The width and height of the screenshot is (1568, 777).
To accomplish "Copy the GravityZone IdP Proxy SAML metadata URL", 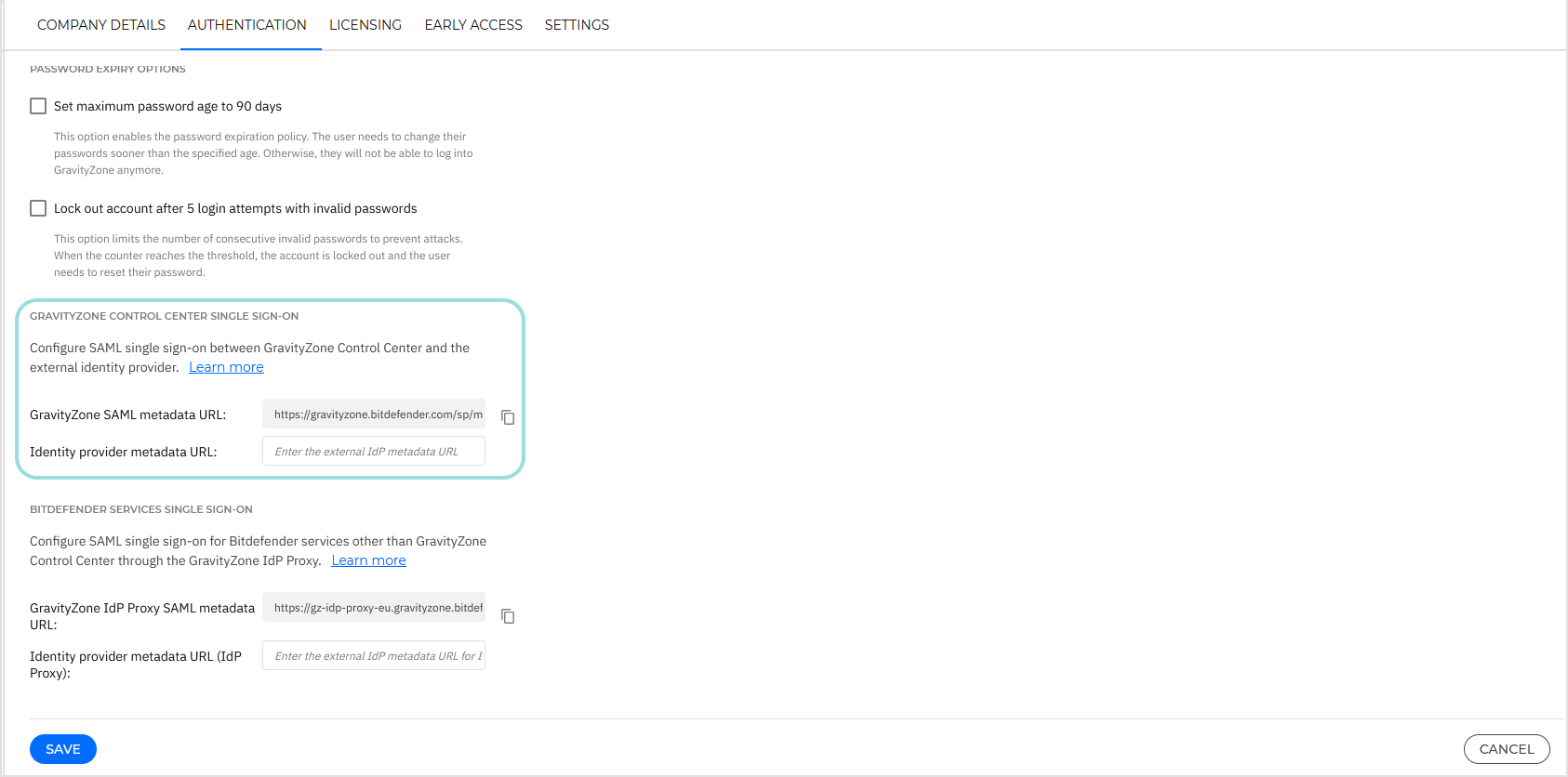I will (x=508, y=616).
